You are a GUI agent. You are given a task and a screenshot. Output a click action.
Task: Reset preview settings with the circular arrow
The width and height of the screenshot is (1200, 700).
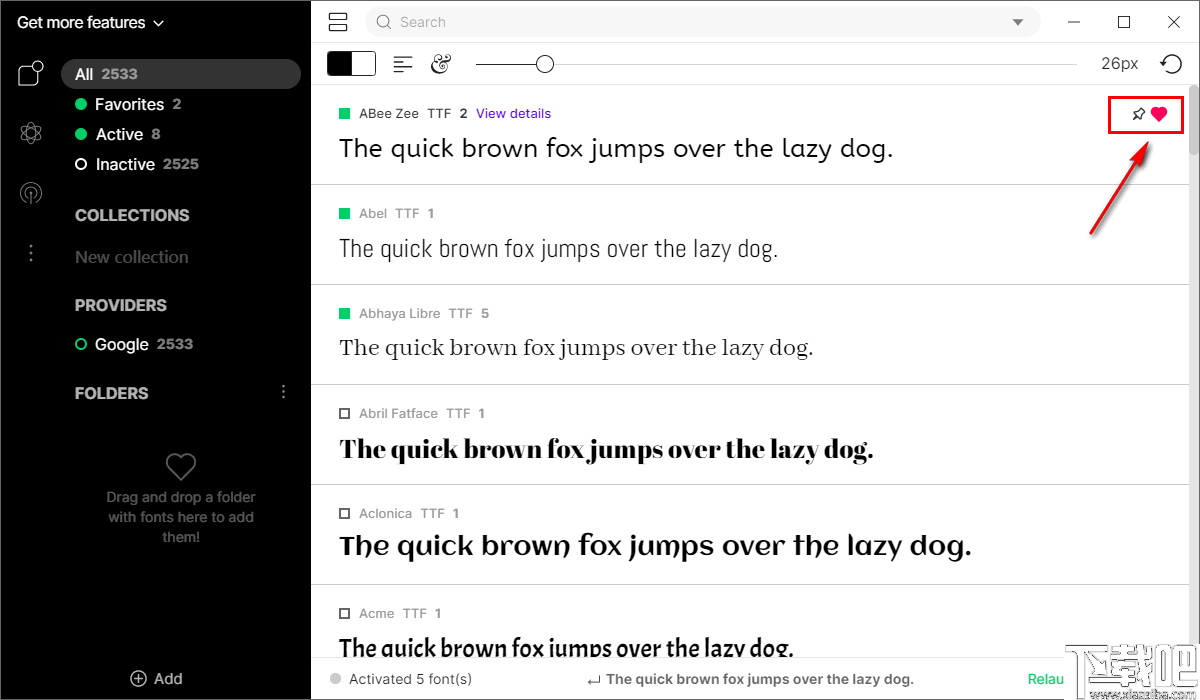tap(1170, 64)
